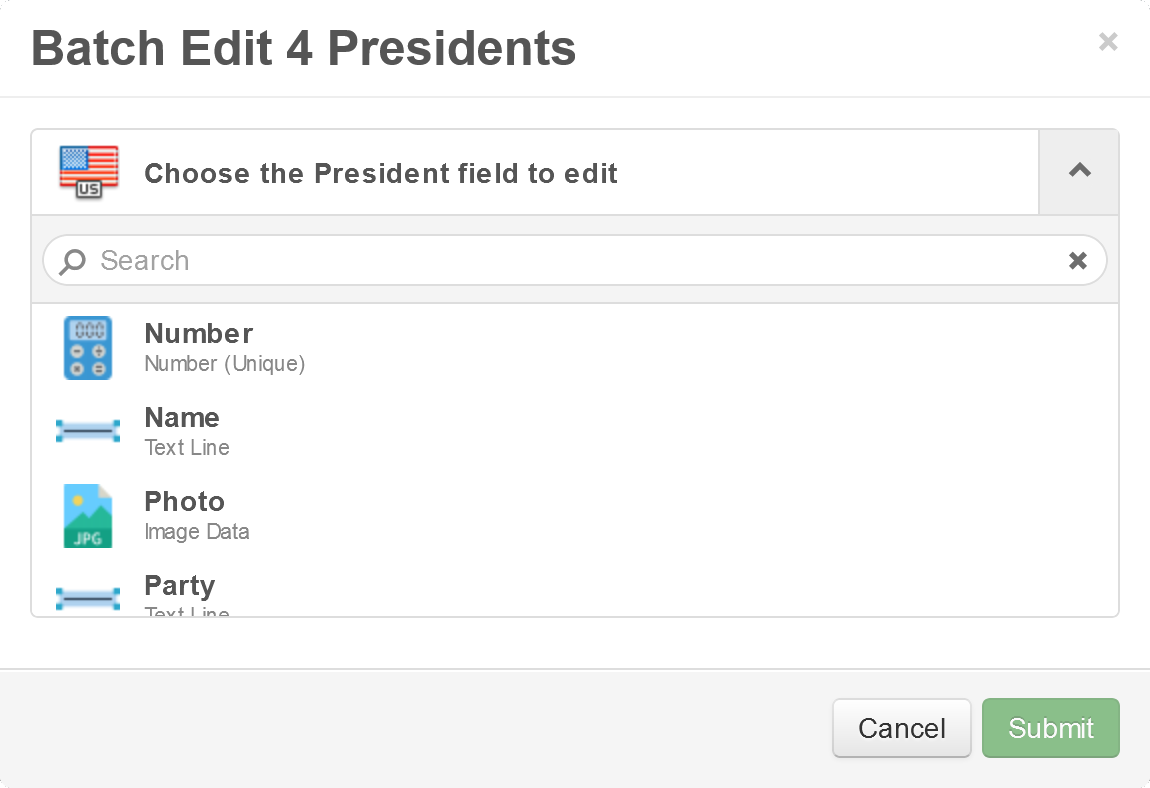Clear the search box using its X
The height and width of the screenshot is (788, 1150).
[1078, 261]
